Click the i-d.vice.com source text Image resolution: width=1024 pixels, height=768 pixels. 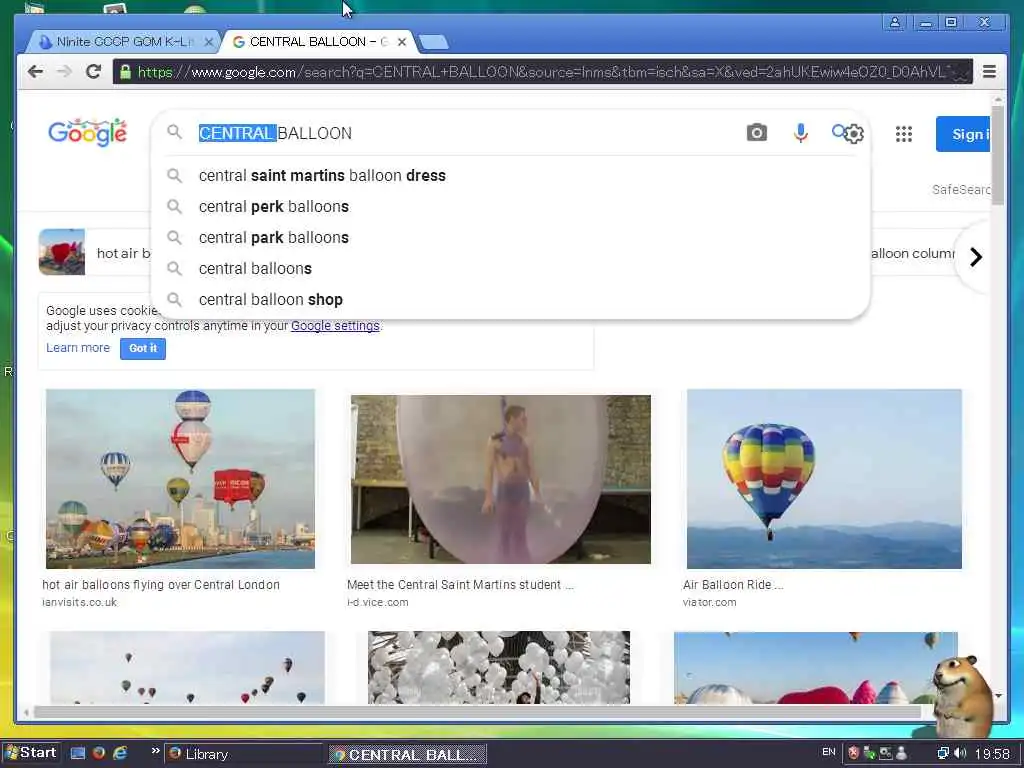[377, 602]
